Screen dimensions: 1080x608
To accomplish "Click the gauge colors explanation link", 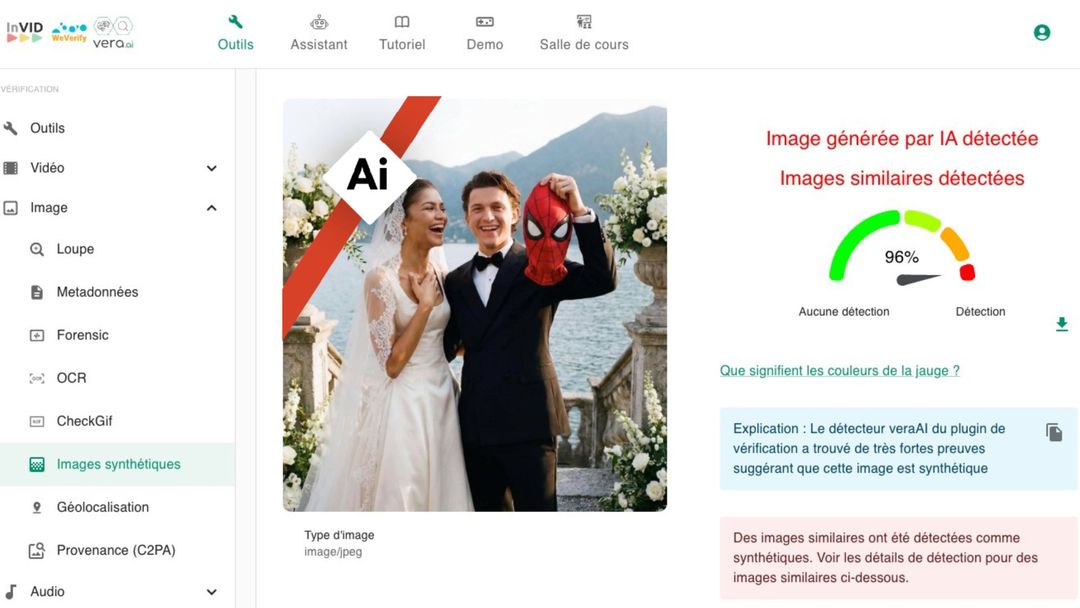I will 839,371.
